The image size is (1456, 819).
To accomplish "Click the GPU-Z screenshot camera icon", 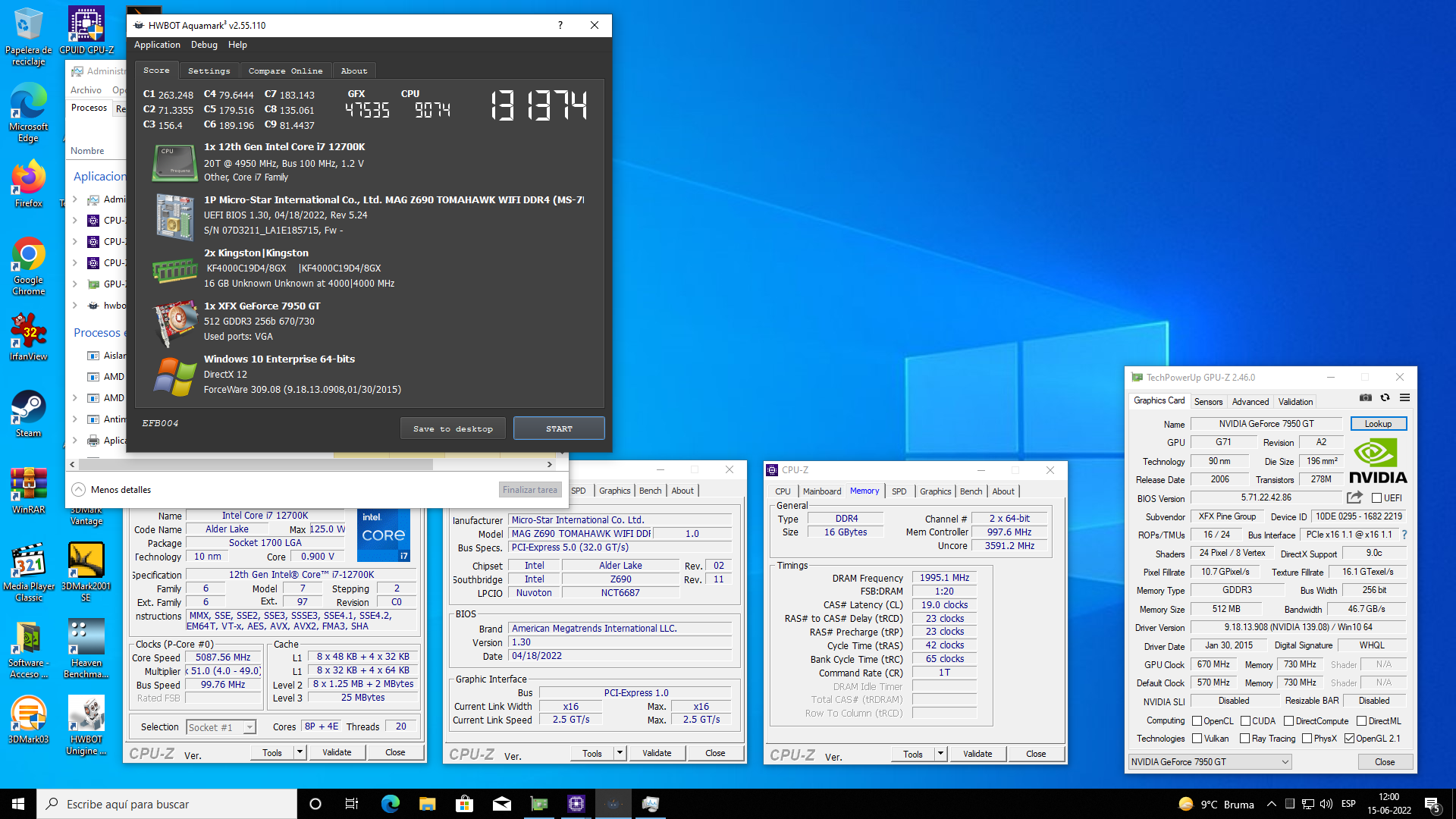I will tap(1365, 398).
